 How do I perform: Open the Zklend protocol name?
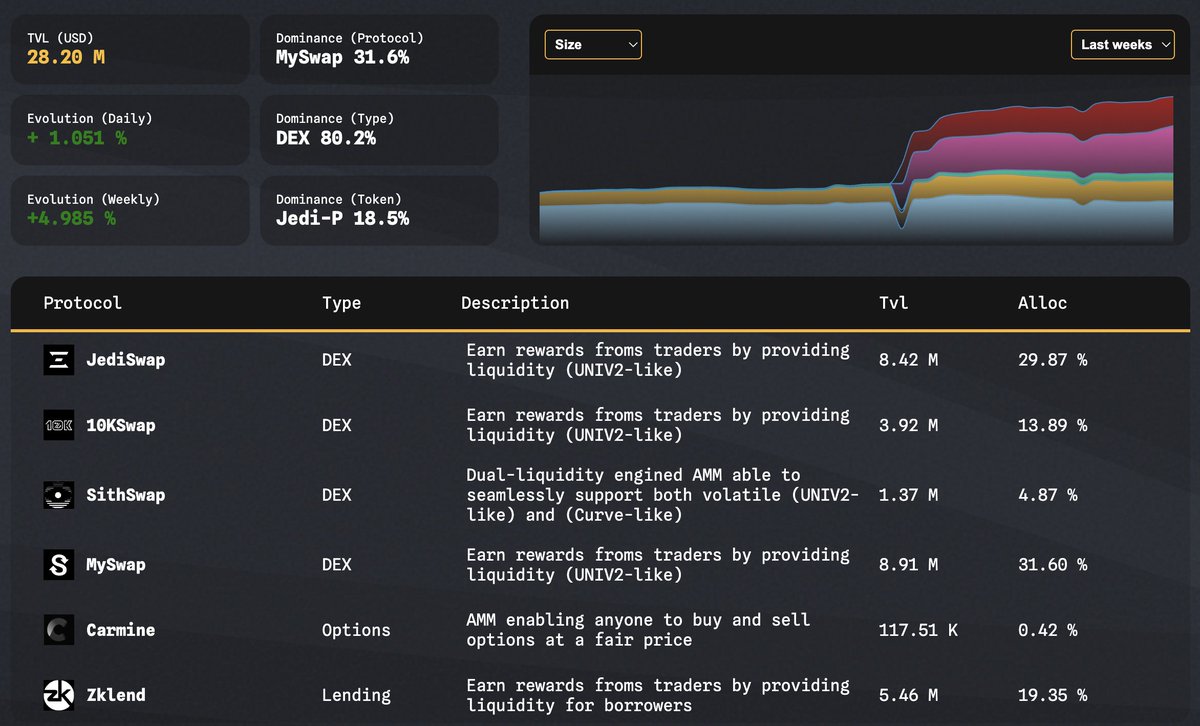coord(116,694)
